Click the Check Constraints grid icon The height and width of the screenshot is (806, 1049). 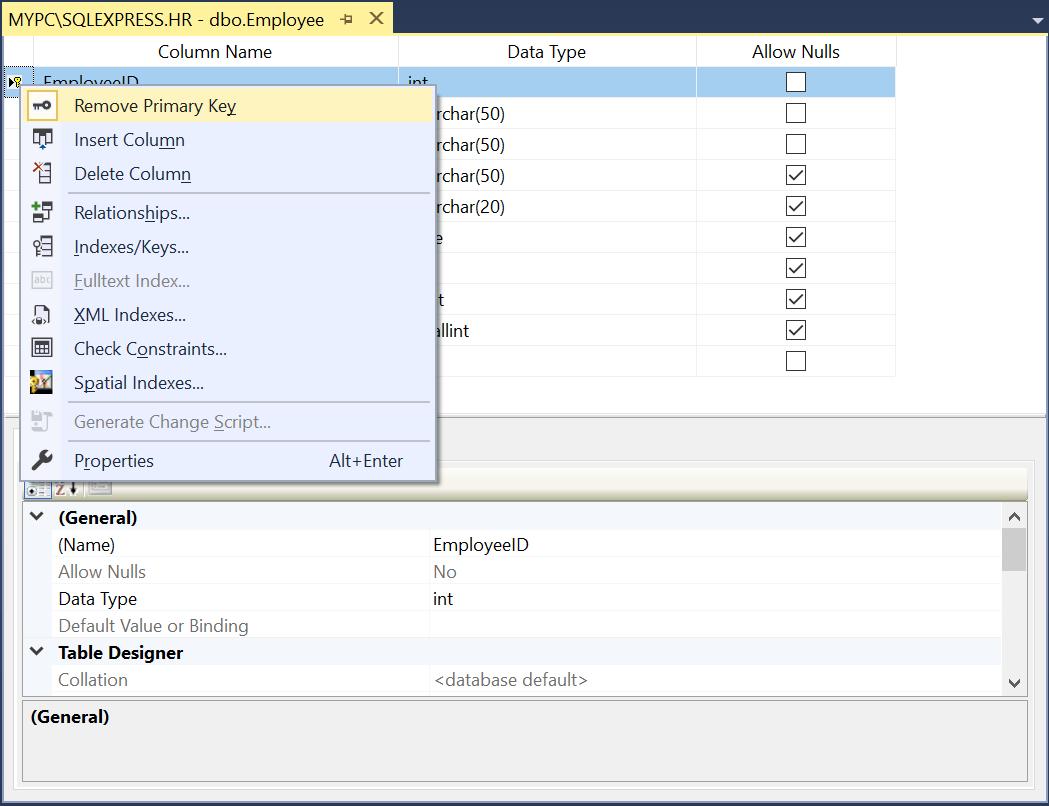click(40, 349)
